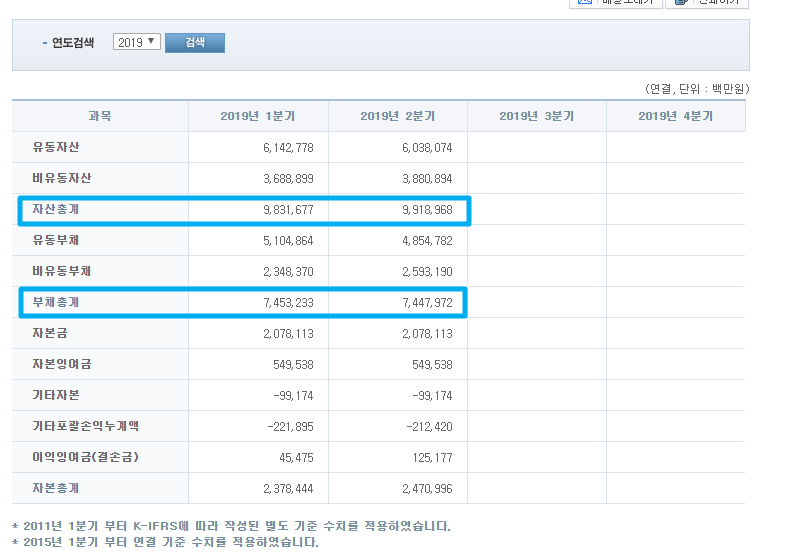Select 자본잉여금 value in 2분기 column
The width and height of the screenshot is (792, 557).
click(x=432, y=365)
